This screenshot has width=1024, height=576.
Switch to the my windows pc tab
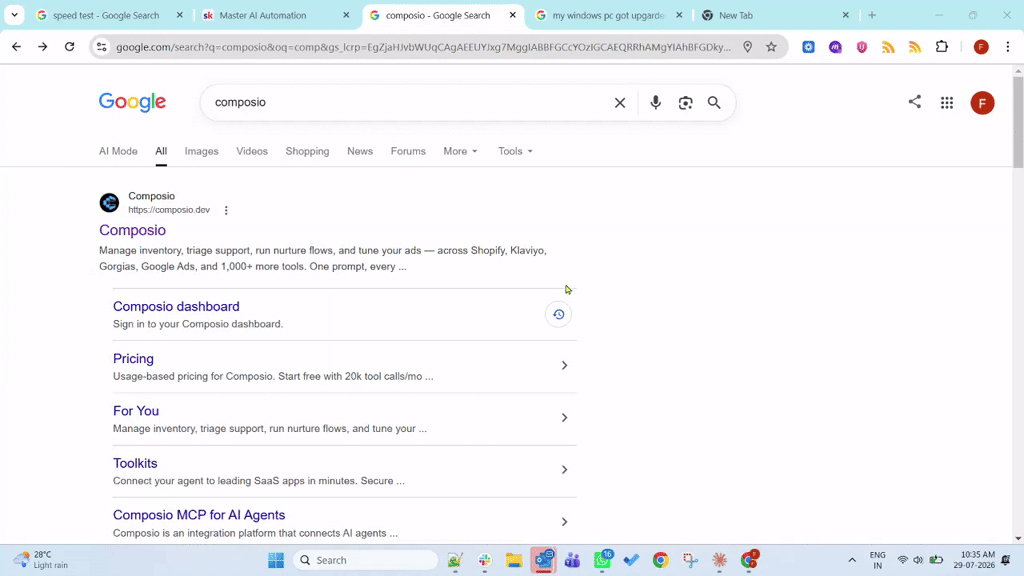tap(608, 15)
